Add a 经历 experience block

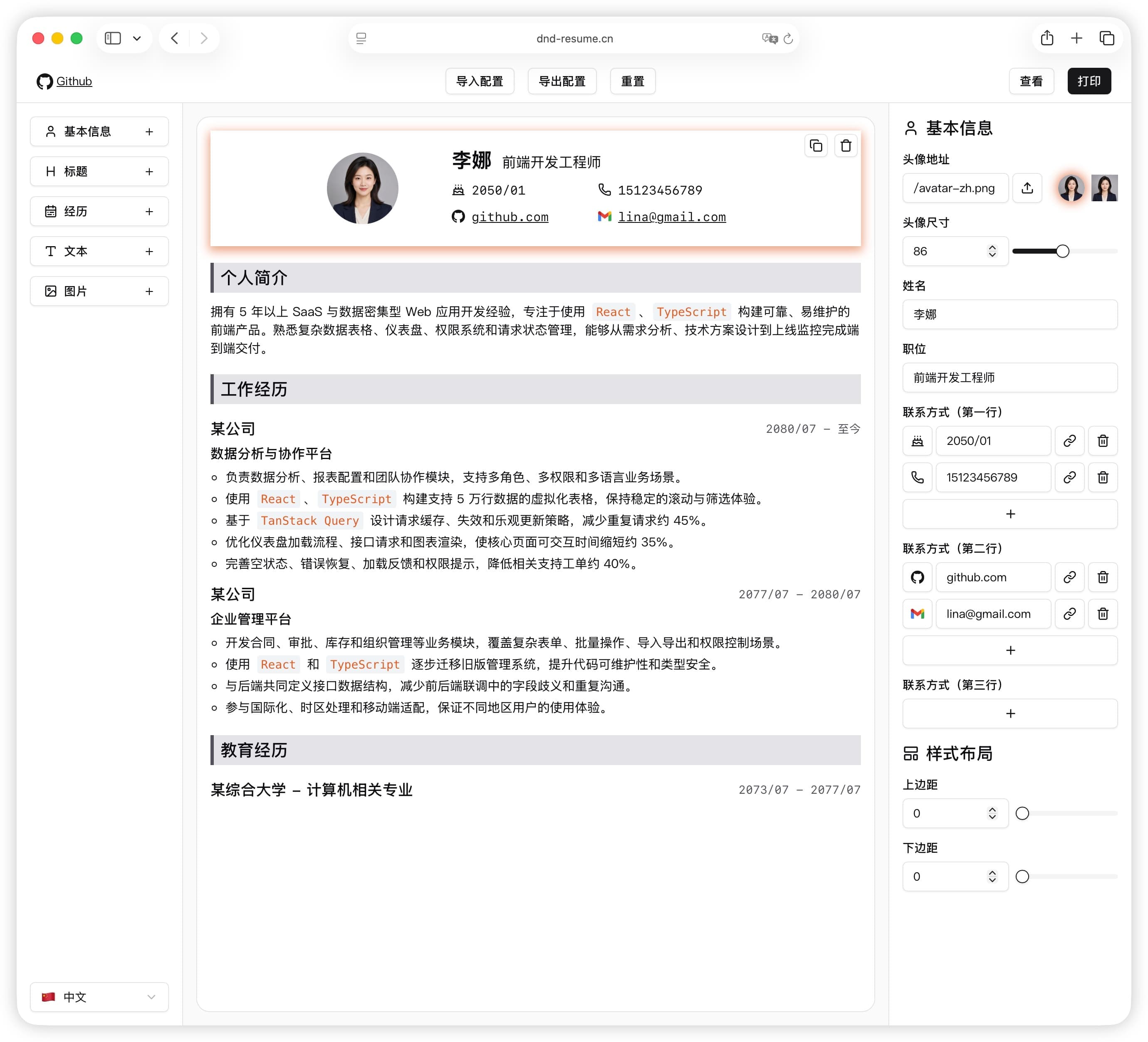[x=99, y=211]
